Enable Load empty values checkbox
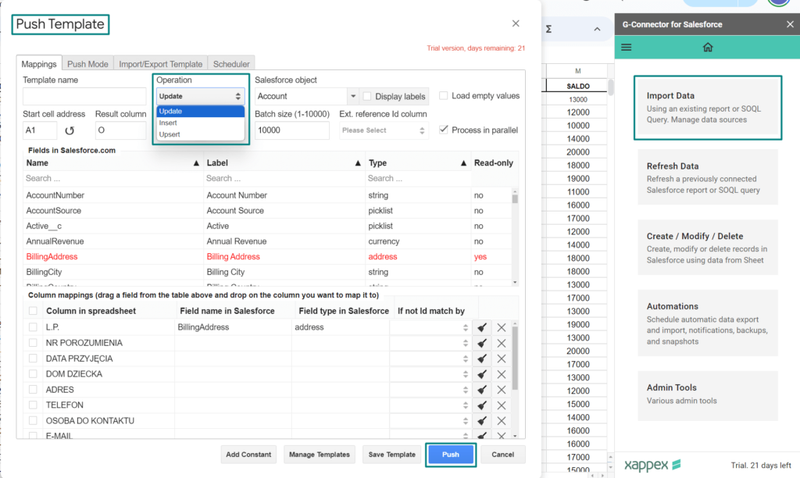 click(443, 95)
